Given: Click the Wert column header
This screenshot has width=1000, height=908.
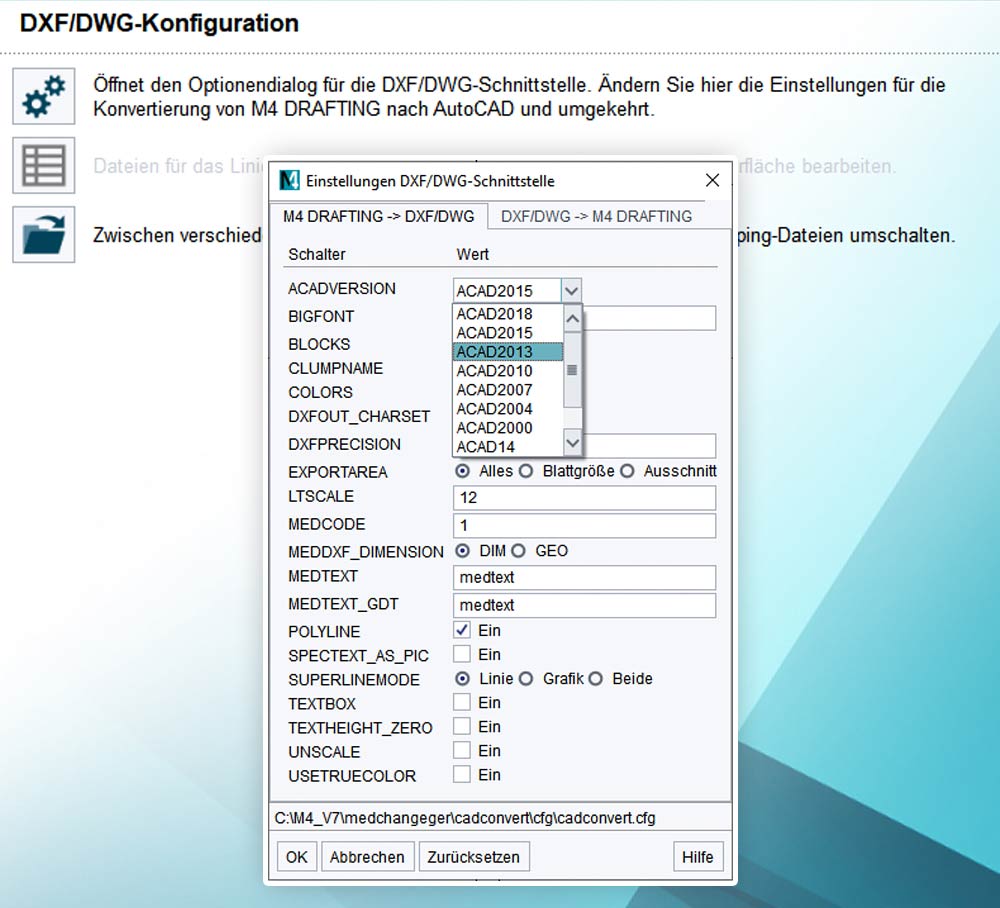Looking at the screenshot, I should click(x=473, y=254).
